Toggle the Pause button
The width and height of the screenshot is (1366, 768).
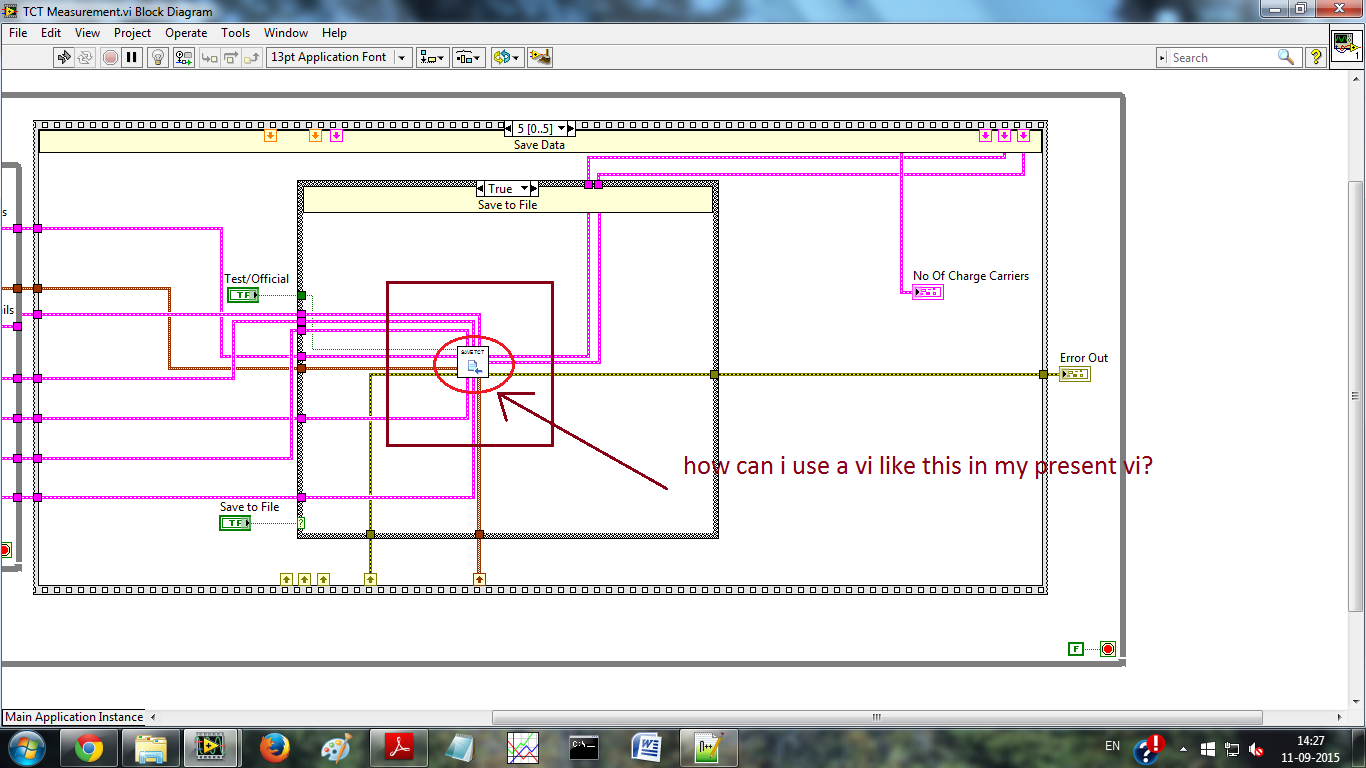pyautogui.click(x=132, y=57)
